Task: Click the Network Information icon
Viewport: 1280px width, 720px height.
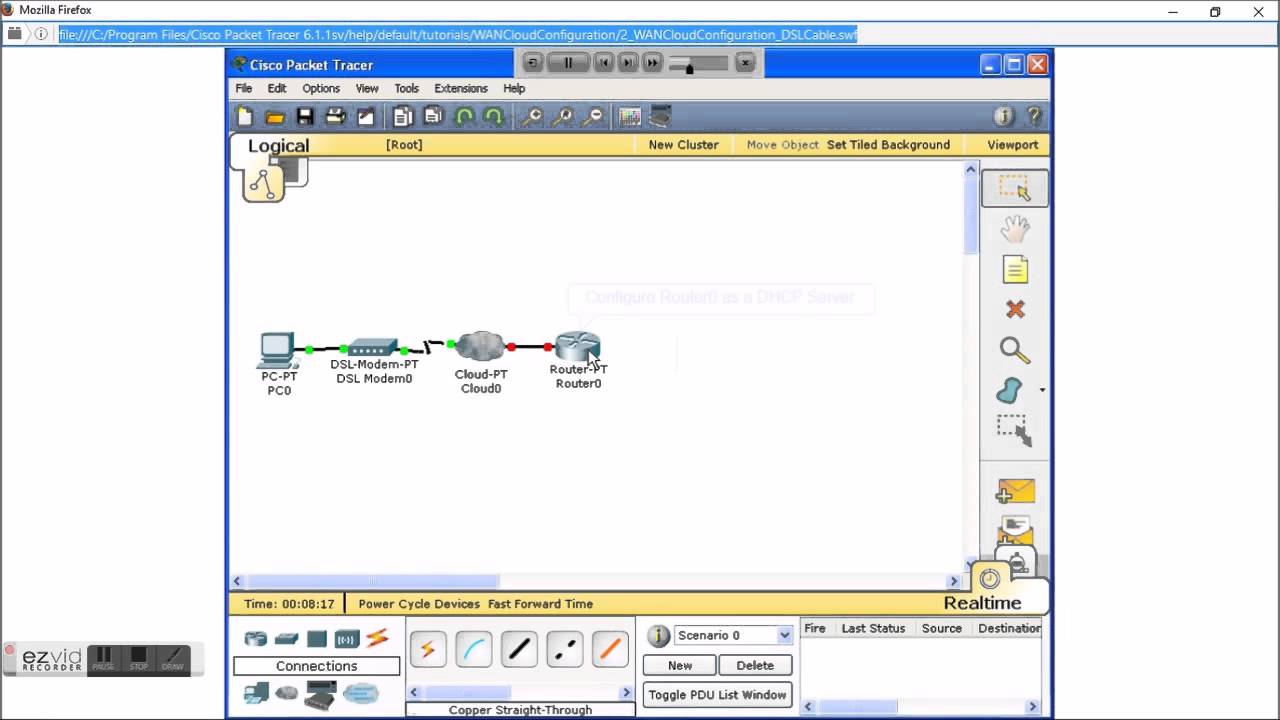Action: tap(1004, 117)
